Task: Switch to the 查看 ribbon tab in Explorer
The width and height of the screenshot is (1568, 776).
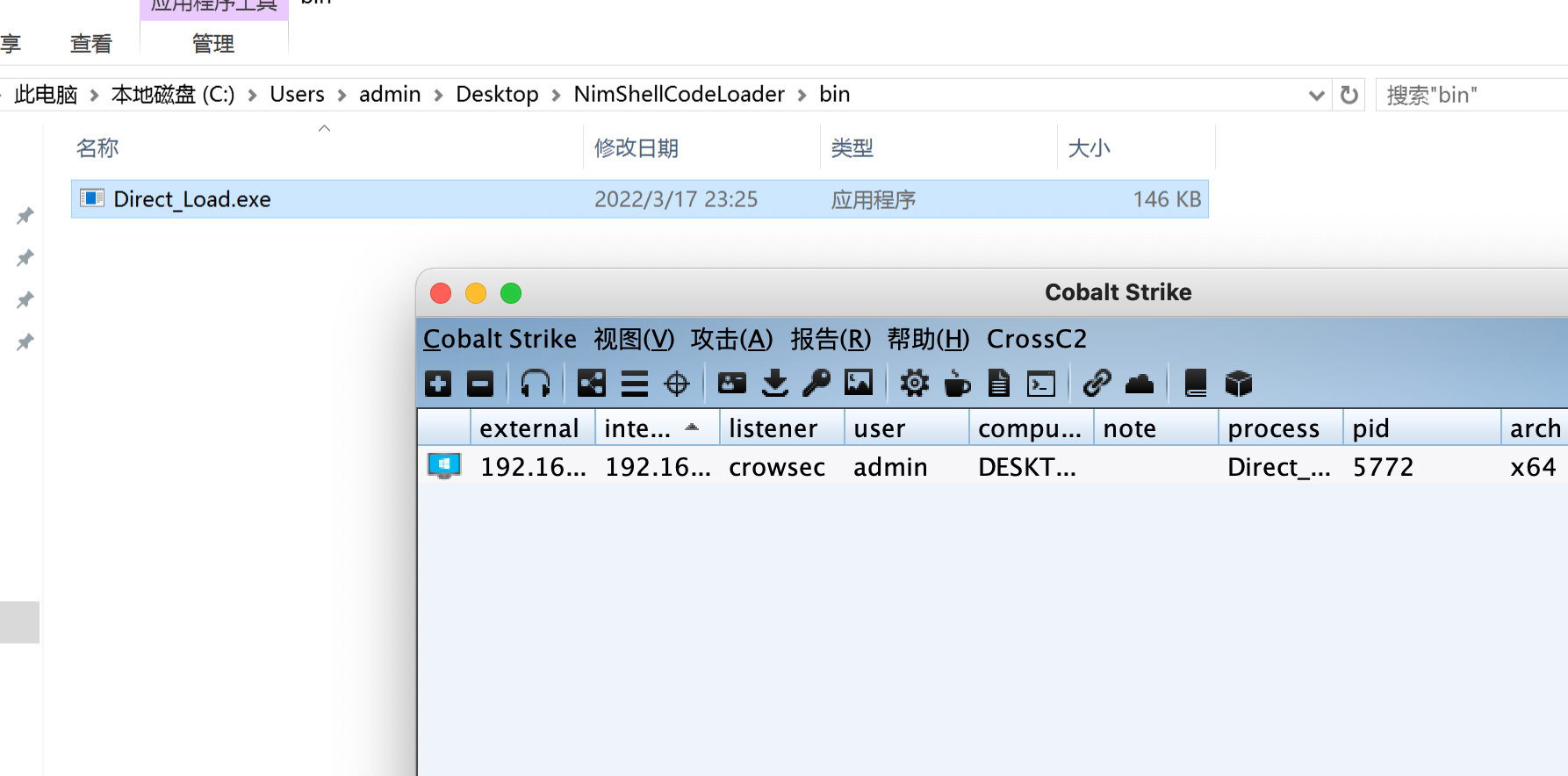Action: coord(91,43)
